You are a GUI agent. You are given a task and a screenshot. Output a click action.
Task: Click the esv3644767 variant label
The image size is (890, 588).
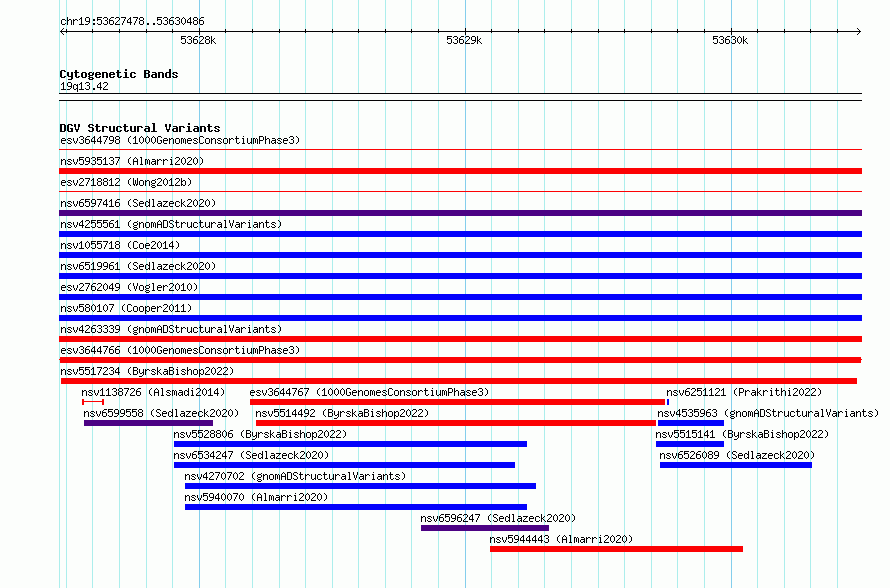pos(369,392)
